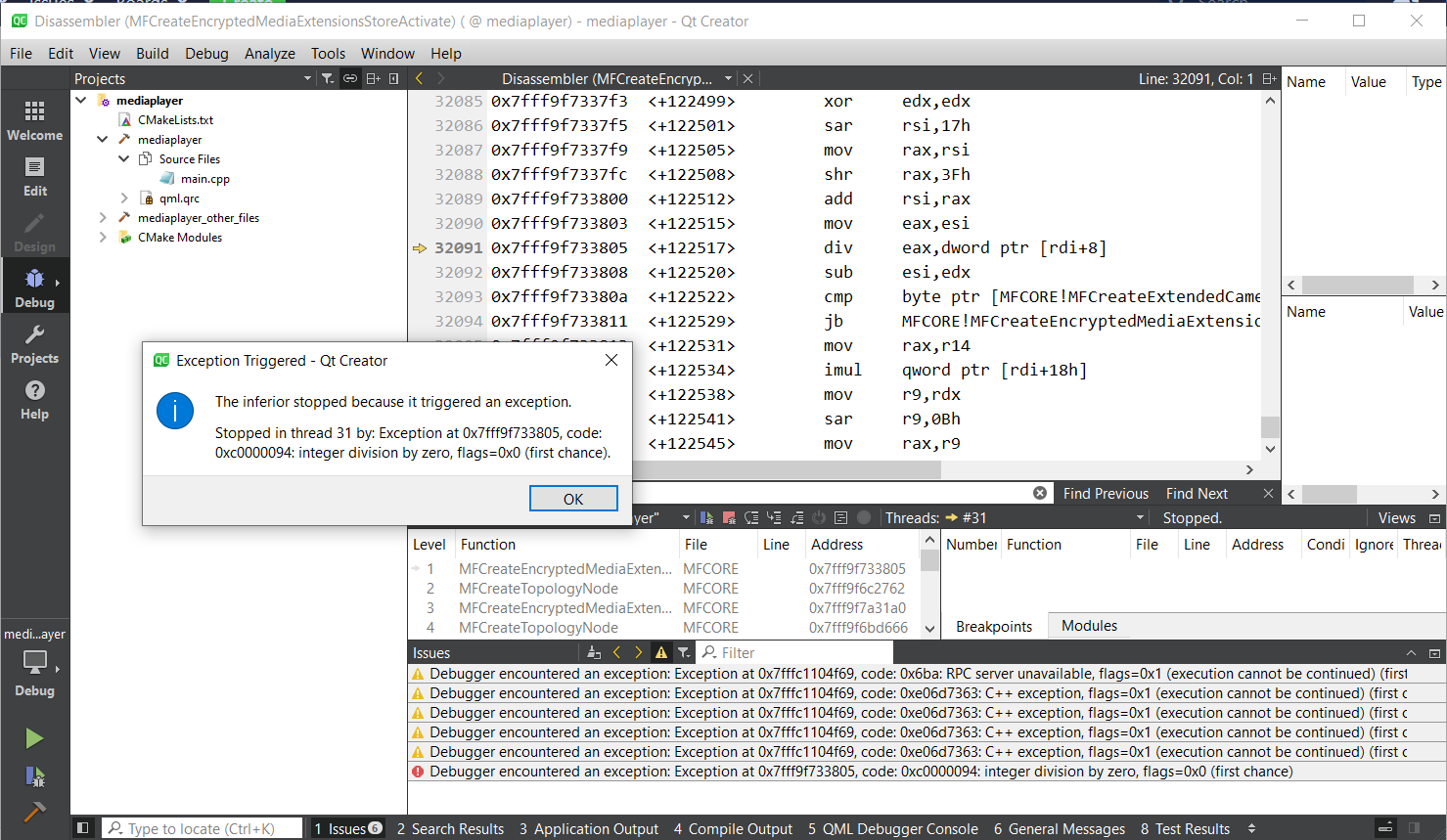Screen dimensions: 1447x840
Task: Split the Projects pane
Action: [x=373, y=78]
